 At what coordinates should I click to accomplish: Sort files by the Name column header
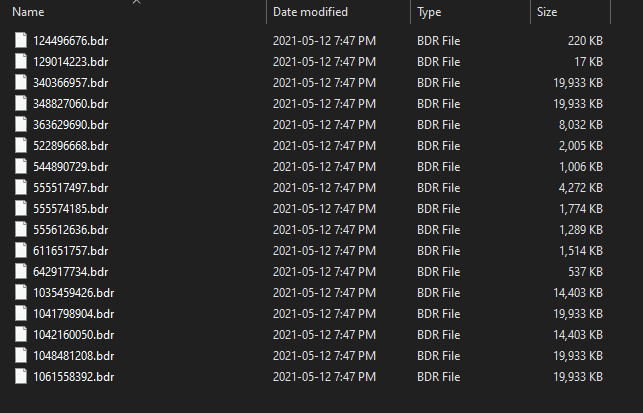tap(28, 12)
